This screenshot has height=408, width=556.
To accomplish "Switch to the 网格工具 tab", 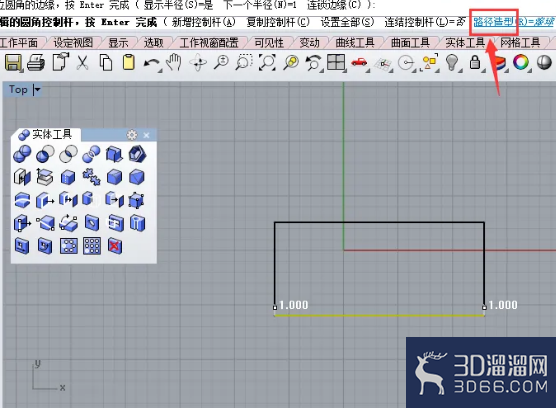I will pos(520,43).
